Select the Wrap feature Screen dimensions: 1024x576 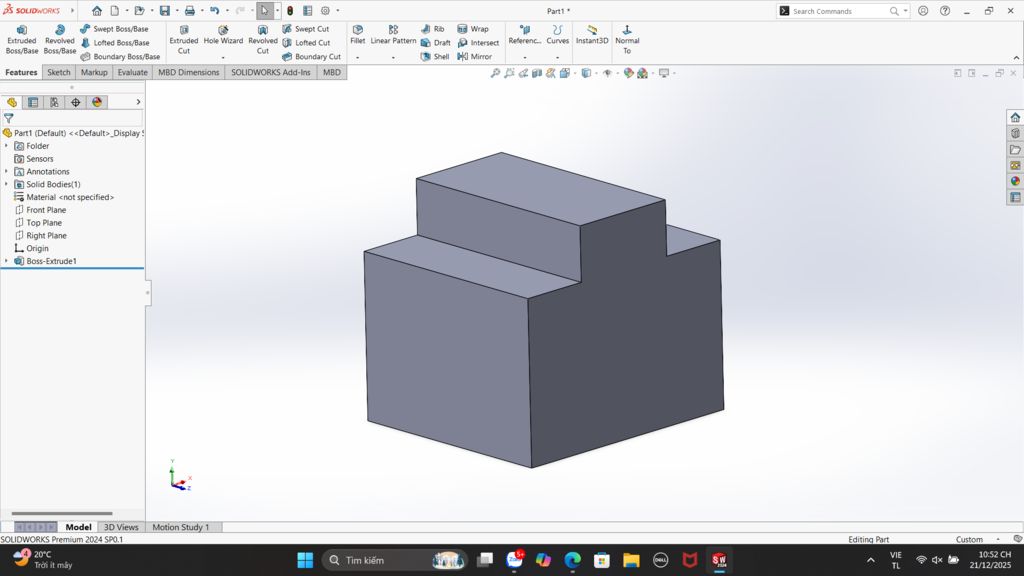click(x=473, y=29)
